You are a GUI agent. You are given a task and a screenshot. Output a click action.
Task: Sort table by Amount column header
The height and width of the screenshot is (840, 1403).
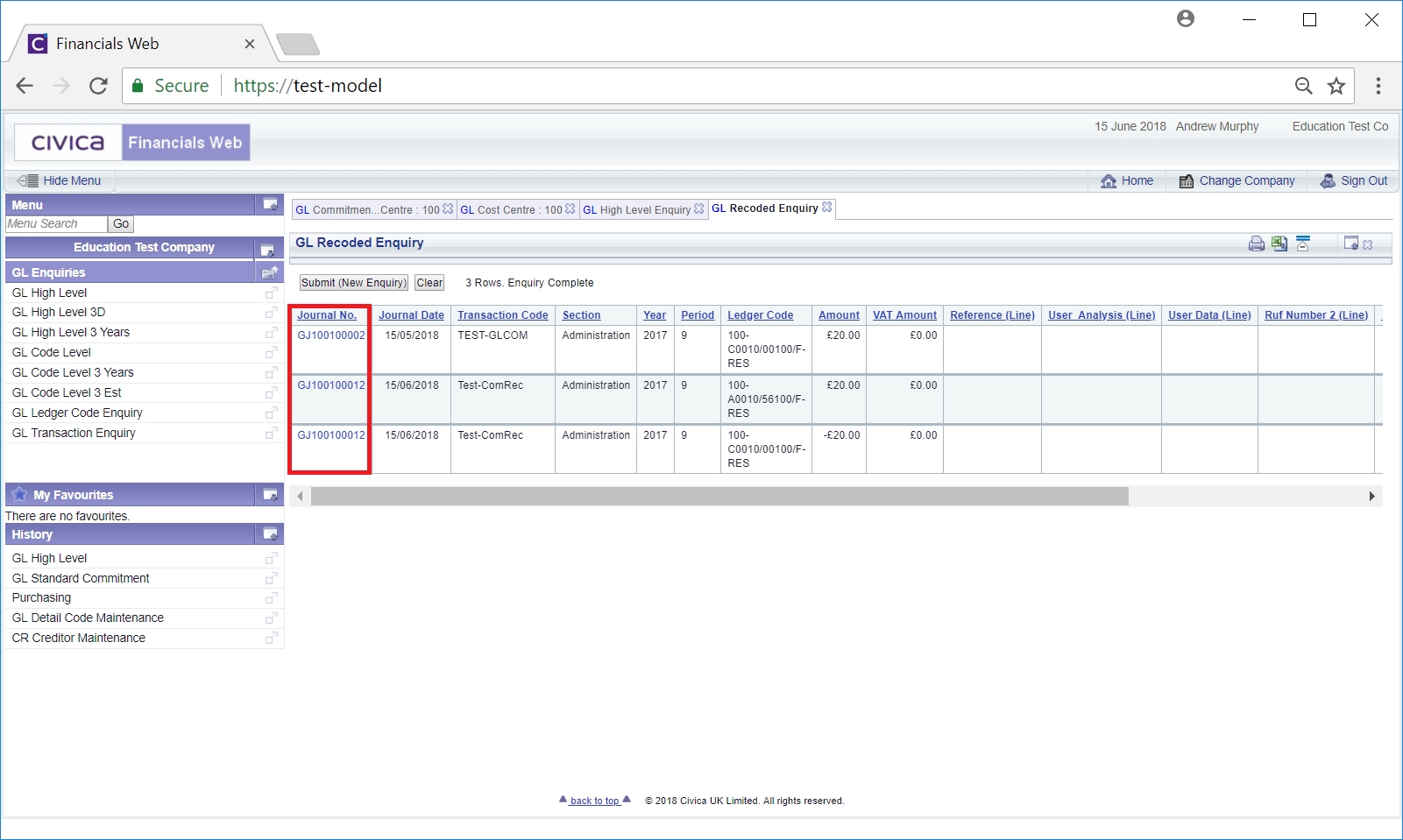click(838, 315)
